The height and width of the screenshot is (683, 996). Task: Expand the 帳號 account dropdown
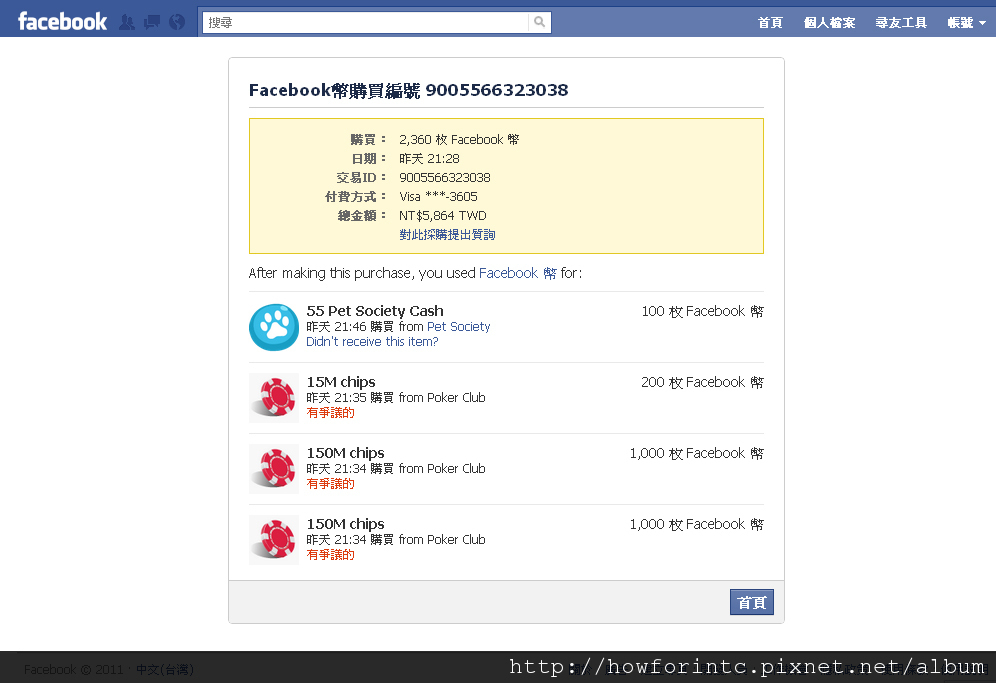[x=966, y=23]
